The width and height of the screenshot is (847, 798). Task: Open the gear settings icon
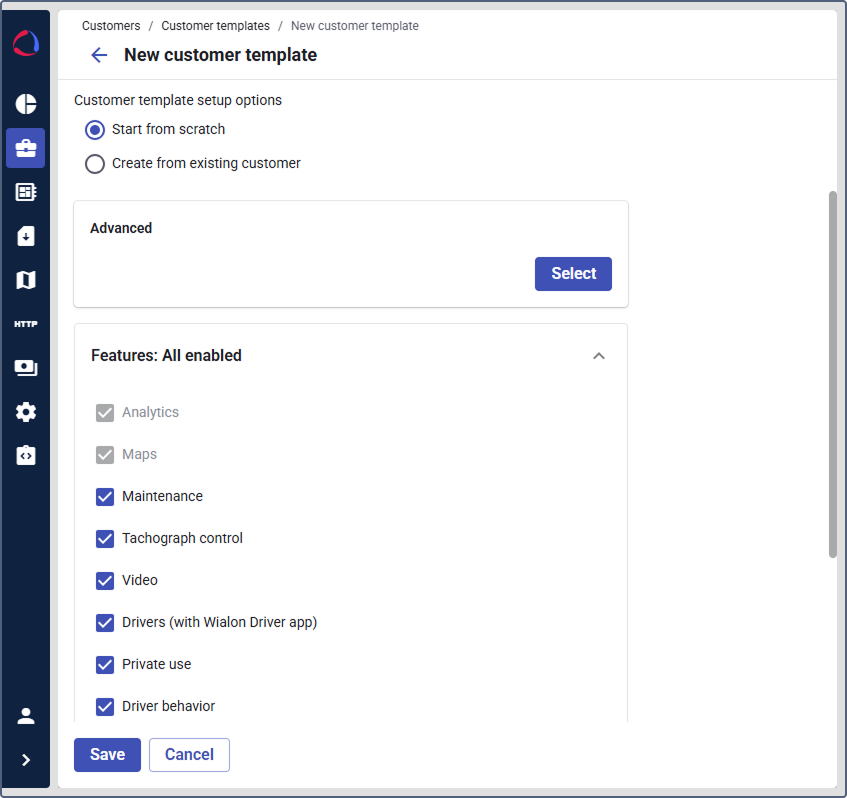(26, 412)
